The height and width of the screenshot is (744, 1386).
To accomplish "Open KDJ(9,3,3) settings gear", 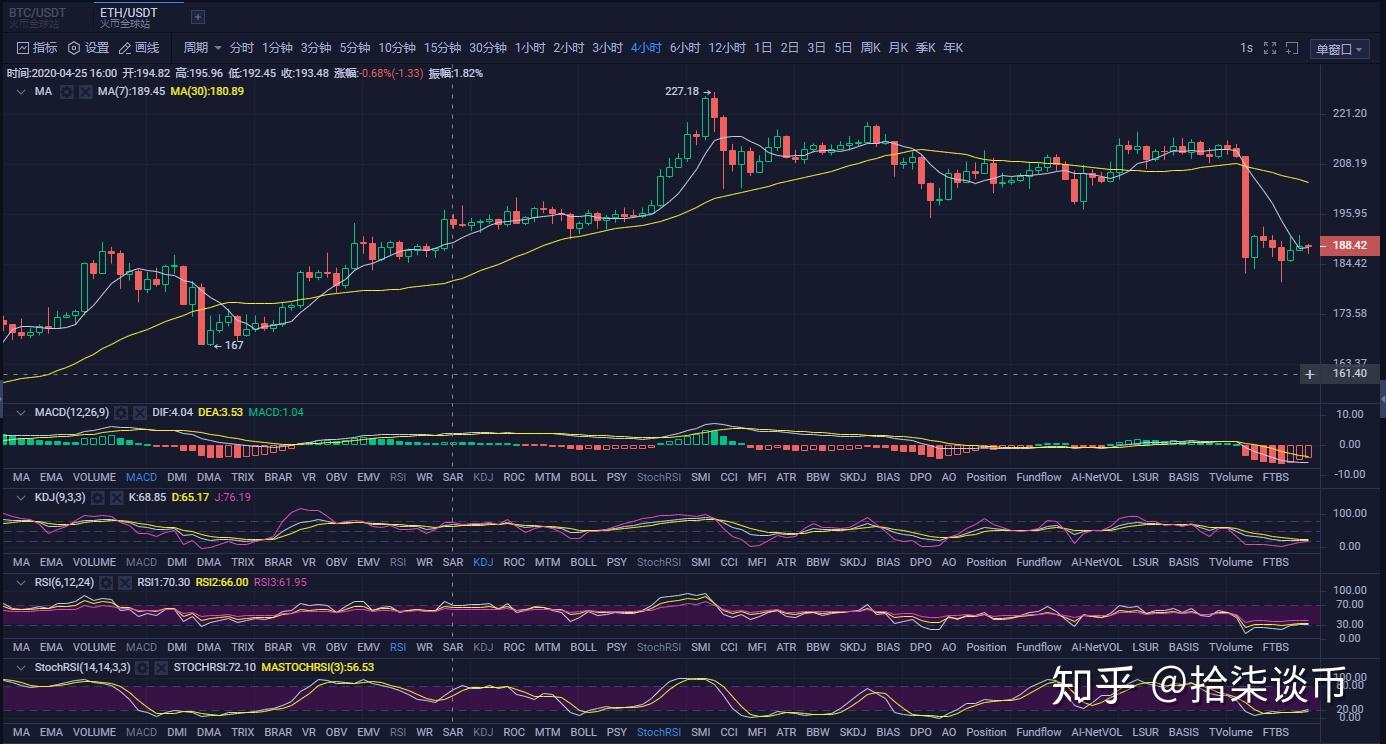I will point(97,497).
